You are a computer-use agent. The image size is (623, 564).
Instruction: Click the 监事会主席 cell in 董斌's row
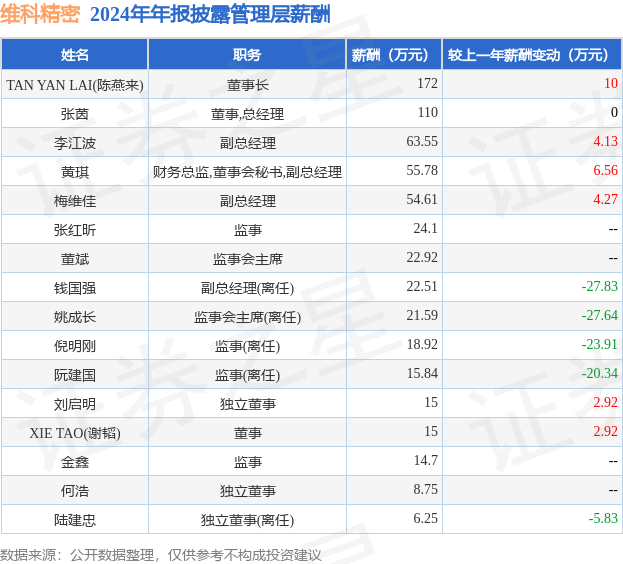pyautogui.click(x=247, y=259)
